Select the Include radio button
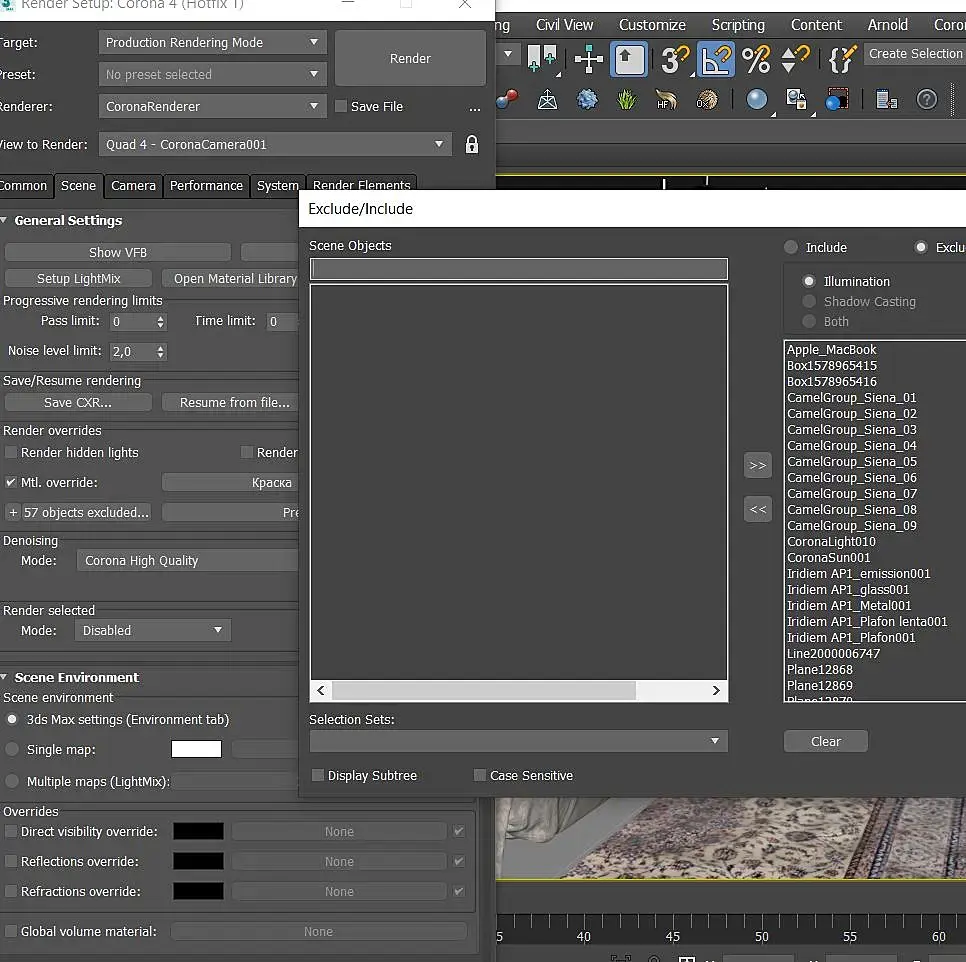The image size is (966, 962). coord(792,247)
